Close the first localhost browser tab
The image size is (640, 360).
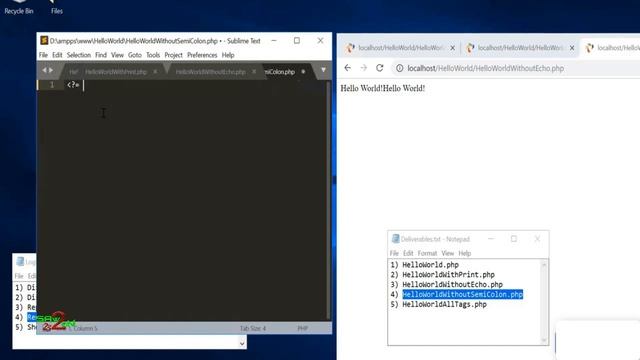(452, 48)
